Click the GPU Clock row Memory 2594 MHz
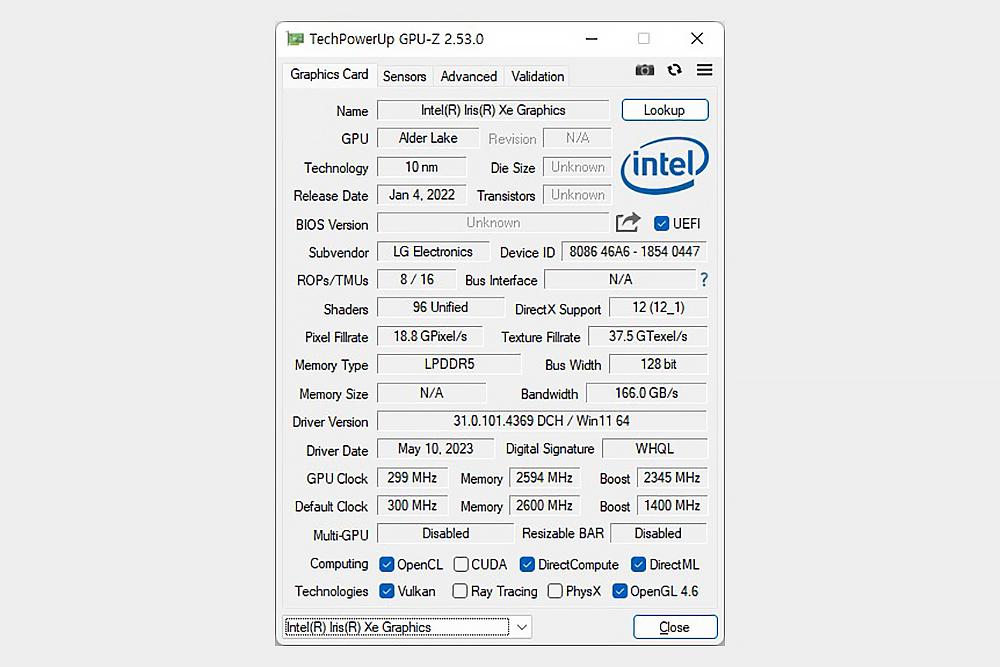 click(544, 478)
